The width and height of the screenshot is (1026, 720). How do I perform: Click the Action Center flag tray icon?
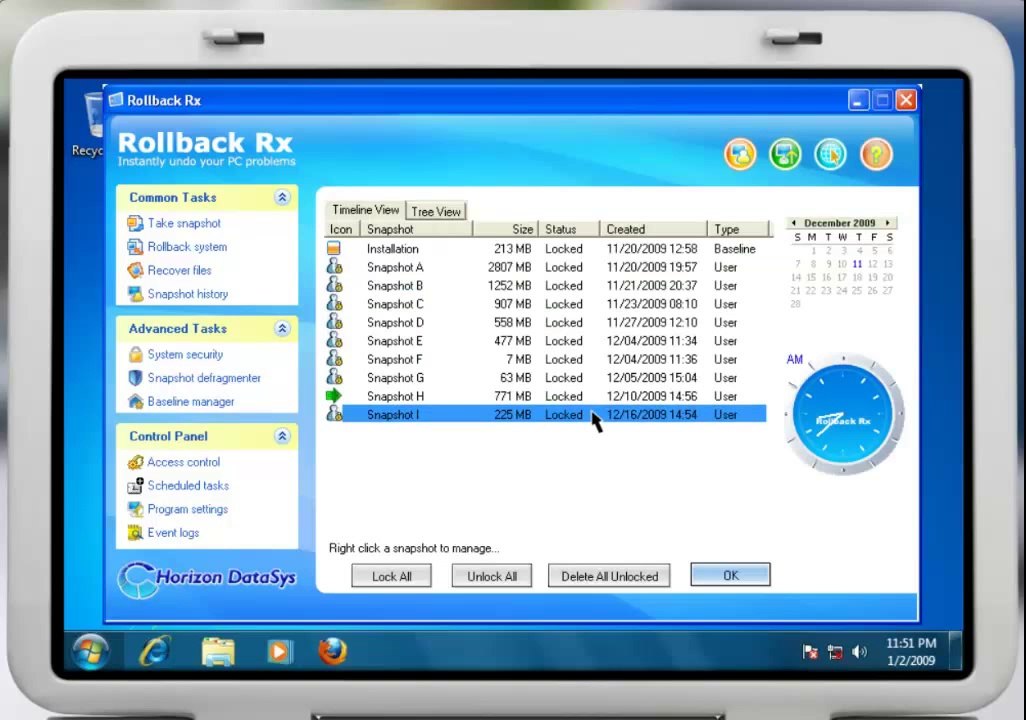(x=810, y=652)
